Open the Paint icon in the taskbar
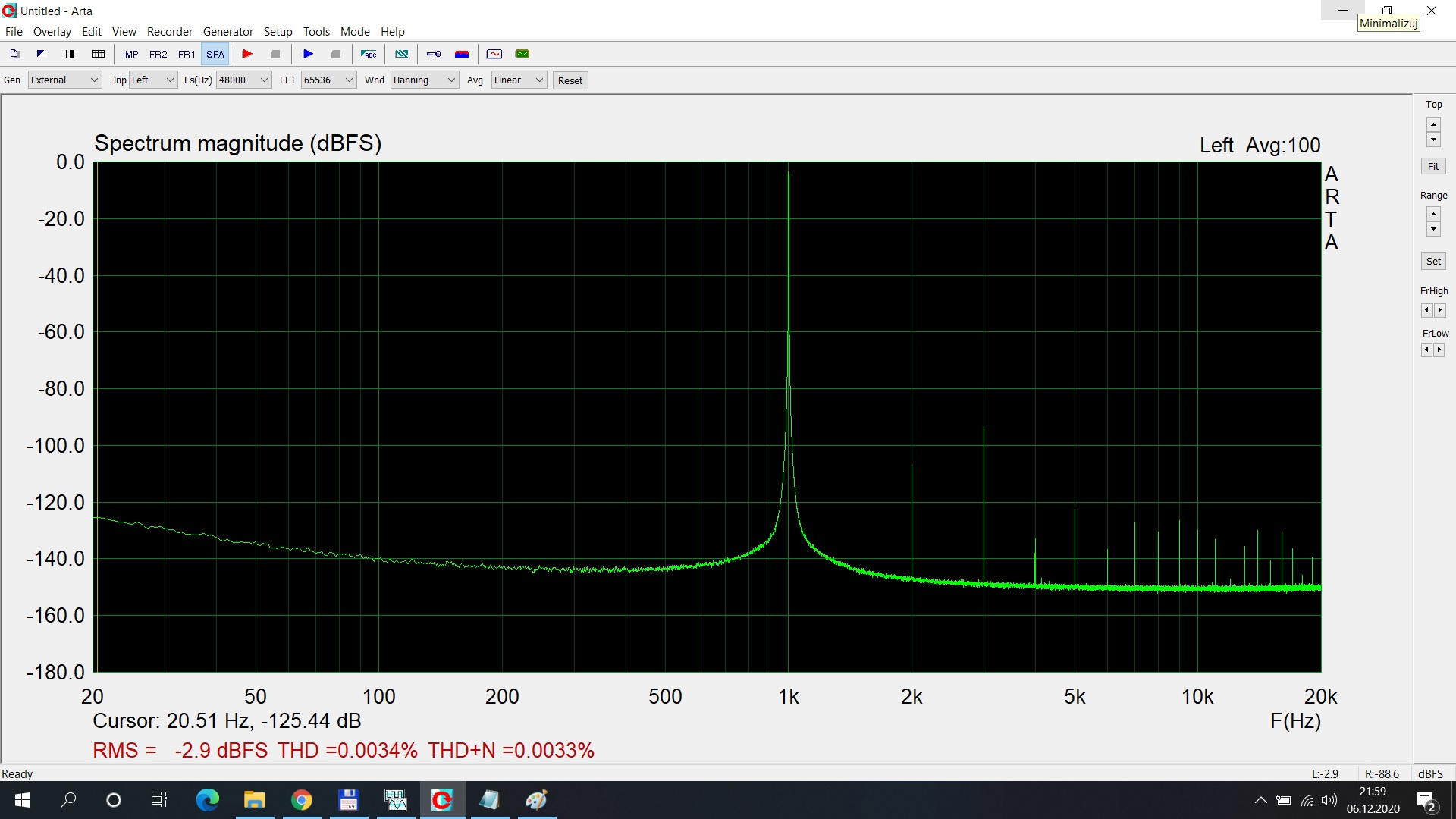Viewport: 1456px width, 819px height. 536,800
